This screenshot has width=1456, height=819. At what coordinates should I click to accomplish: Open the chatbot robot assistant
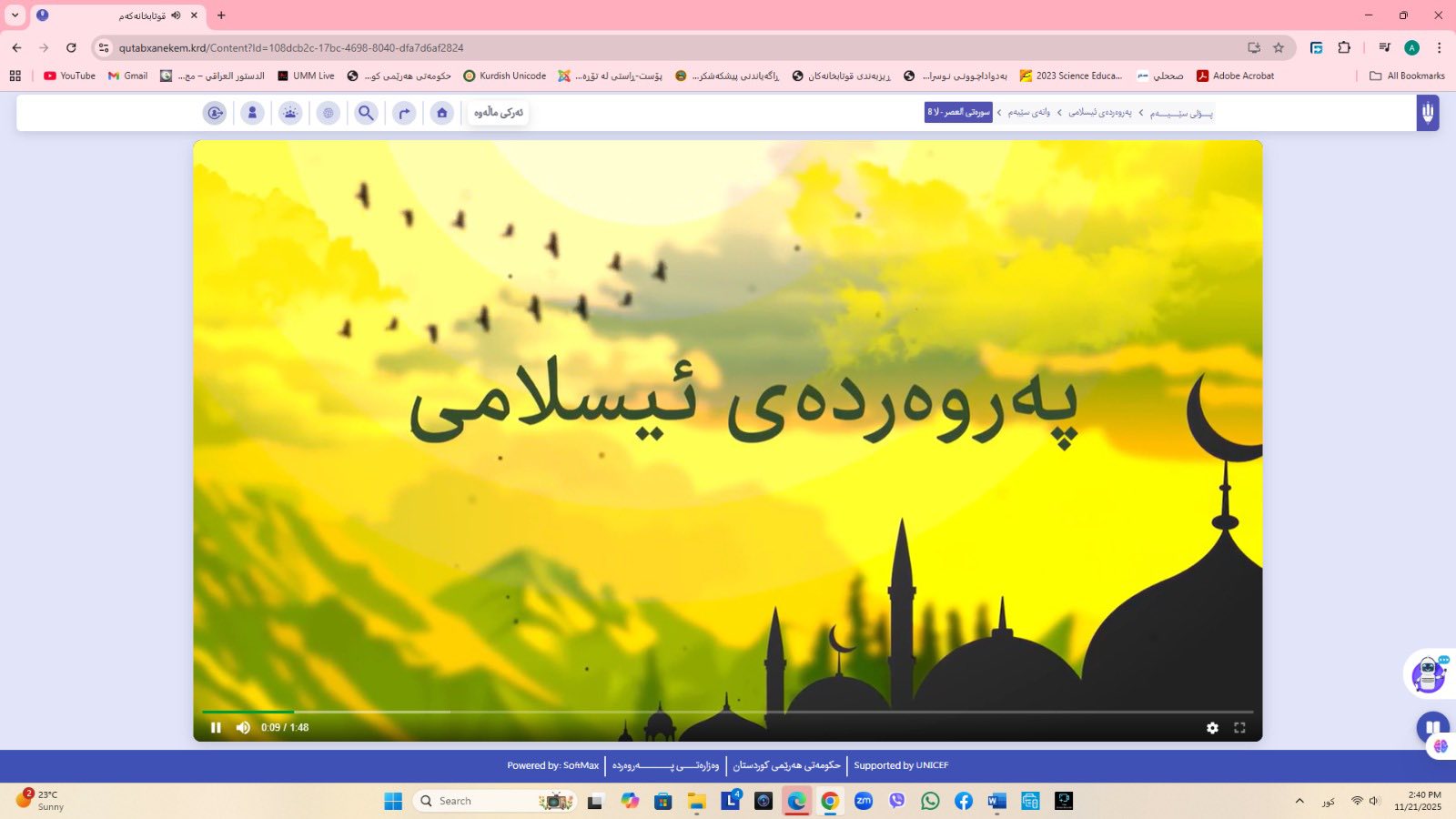(x=1428, y=674)
